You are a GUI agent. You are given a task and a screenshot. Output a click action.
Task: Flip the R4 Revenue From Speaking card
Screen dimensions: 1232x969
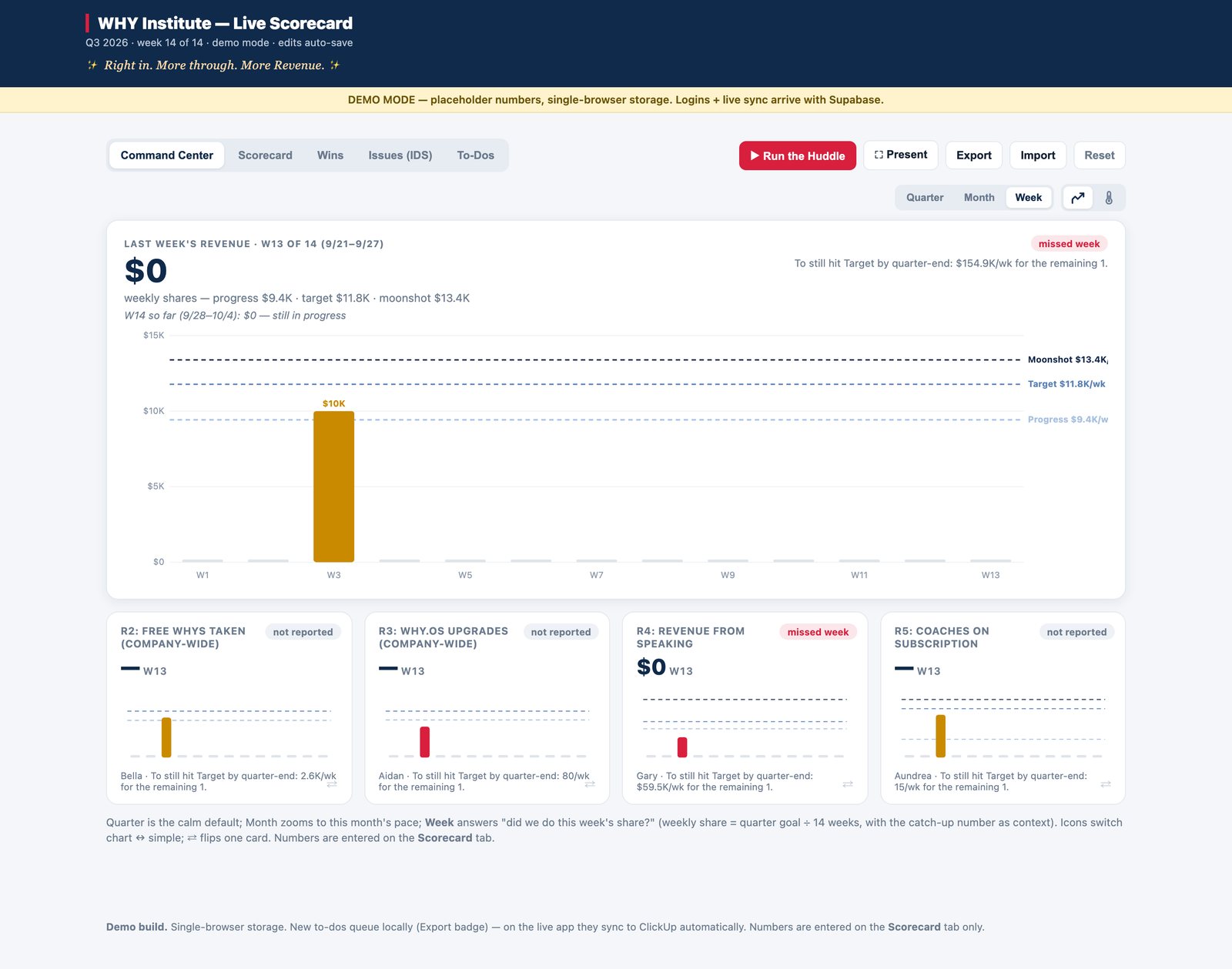coord(848,784)
